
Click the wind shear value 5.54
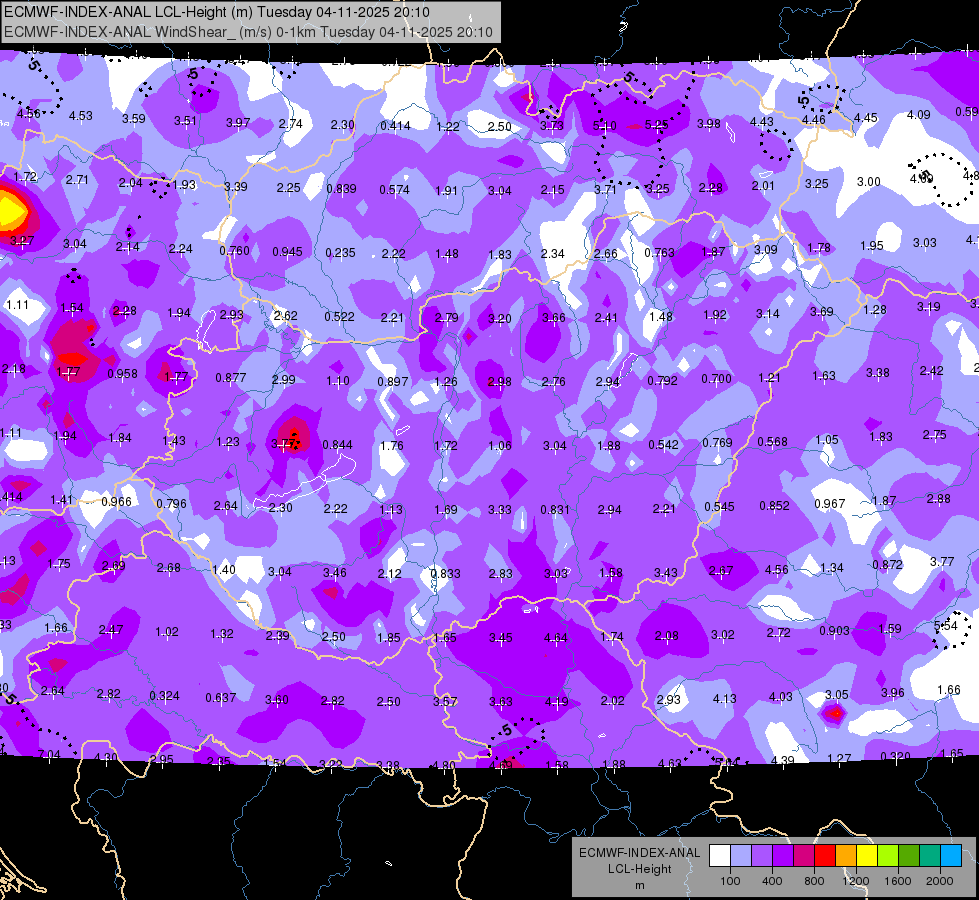coord(946,625)
